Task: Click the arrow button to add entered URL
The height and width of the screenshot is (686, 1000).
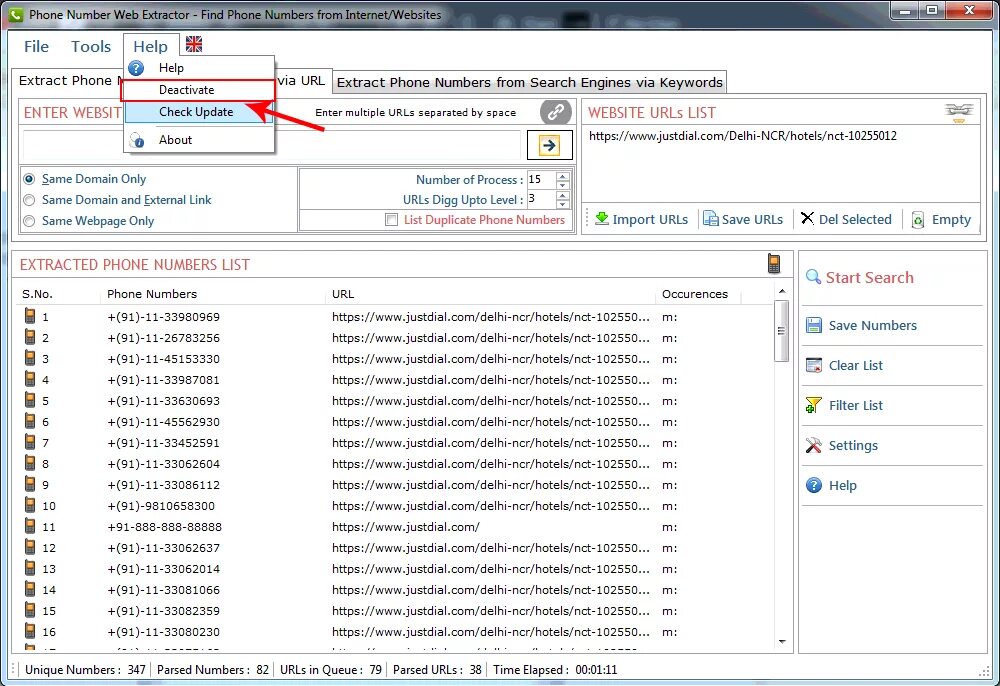Action: 549,144
